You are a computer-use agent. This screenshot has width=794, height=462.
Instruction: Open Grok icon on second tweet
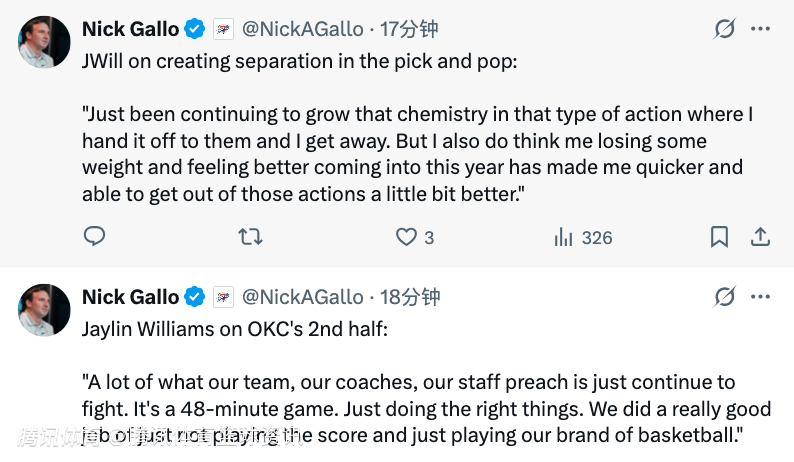[725, 297]
